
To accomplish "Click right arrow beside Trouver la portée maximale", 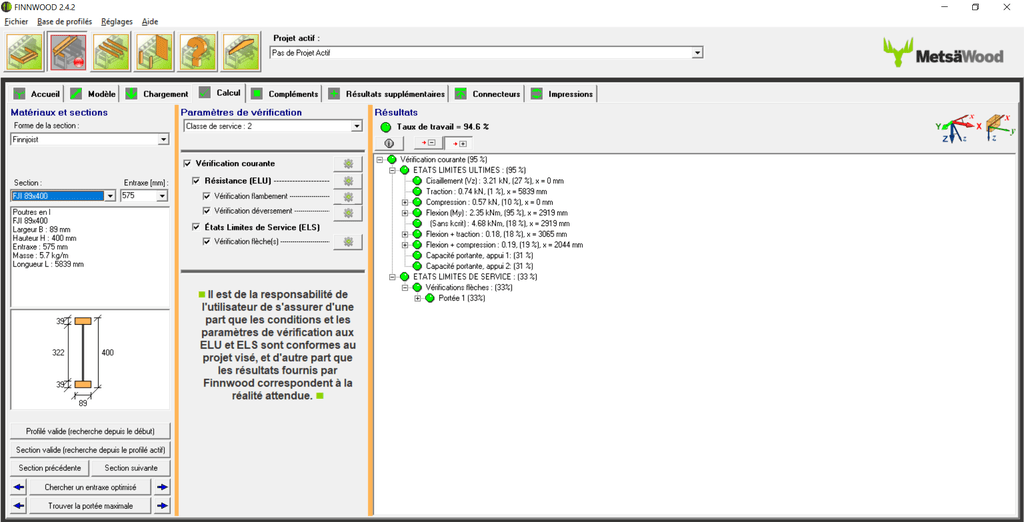I will [162, 506].
